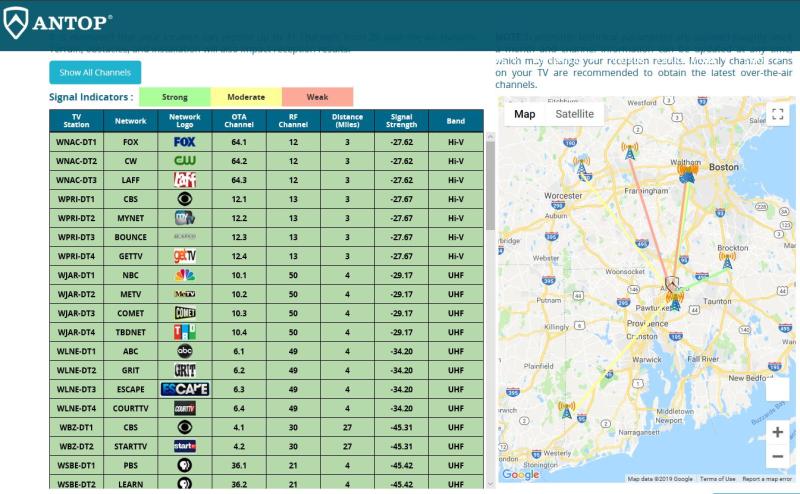The height and width of the screenshot is (494, 800).
Task: Click the LAFF network logo
Action: 185,180
